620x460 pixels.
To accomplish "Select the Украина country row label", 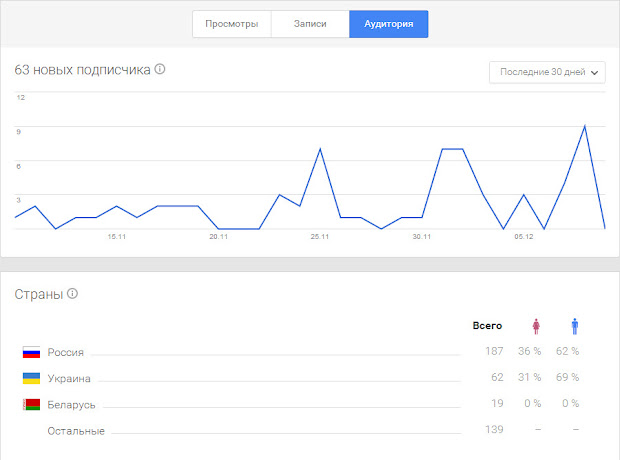I will pos(69,379).
